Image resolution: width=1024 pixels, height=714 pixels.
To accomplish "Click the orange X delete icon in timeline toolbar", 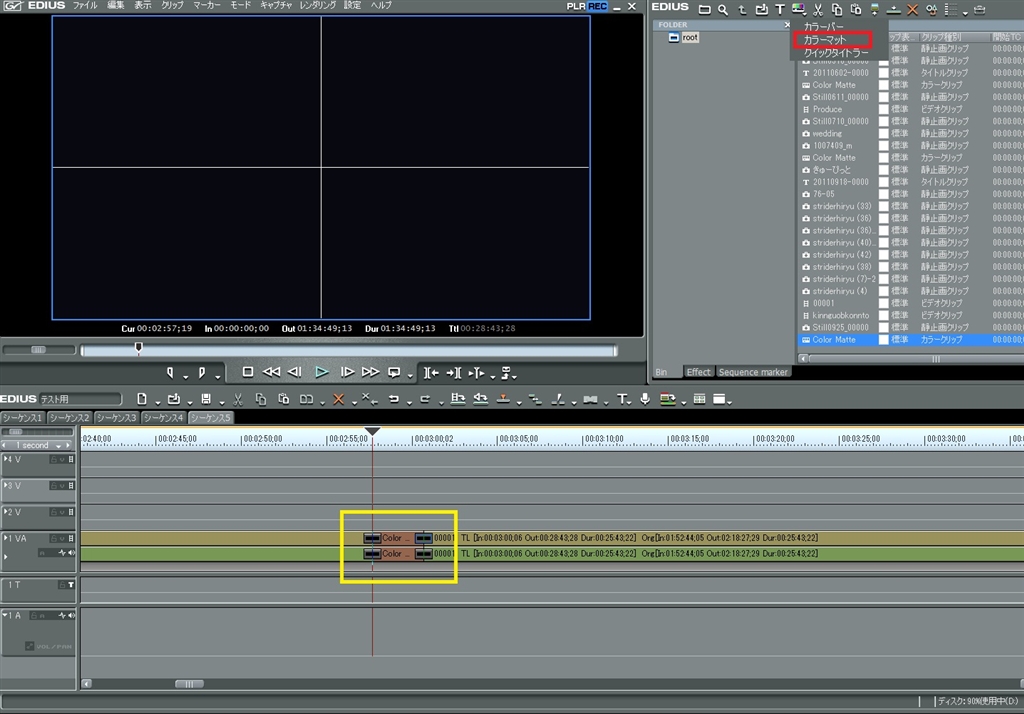I will point(339,399).
